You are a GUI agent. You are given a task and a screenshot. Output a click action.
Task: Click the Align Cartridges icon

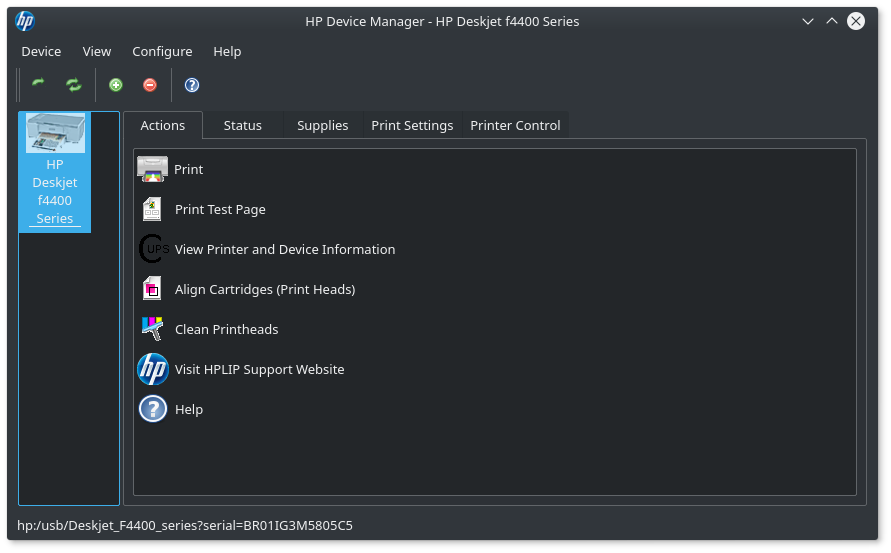pos(152,289)
